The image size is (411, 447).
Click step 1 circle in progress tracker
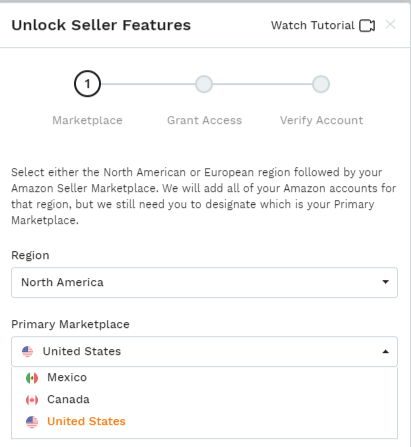(87, 84)
